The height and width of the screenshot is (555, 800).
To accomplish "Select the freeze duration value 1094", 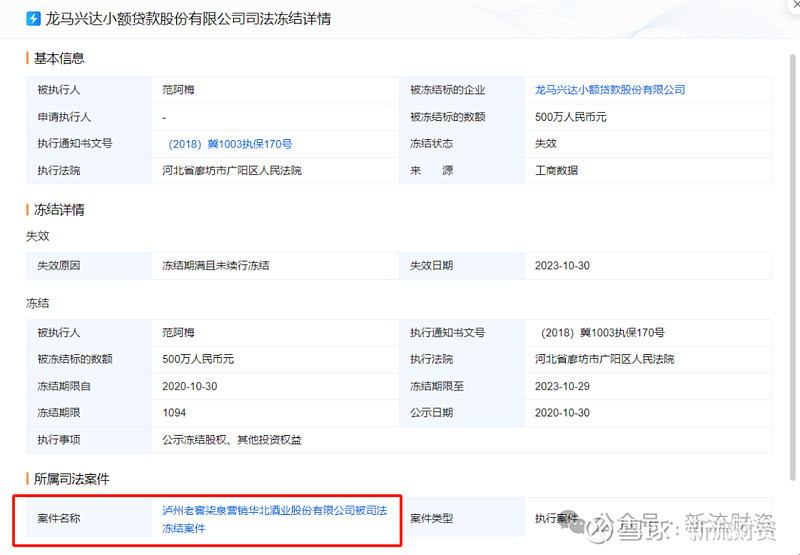I will click(x=174, y=413).
